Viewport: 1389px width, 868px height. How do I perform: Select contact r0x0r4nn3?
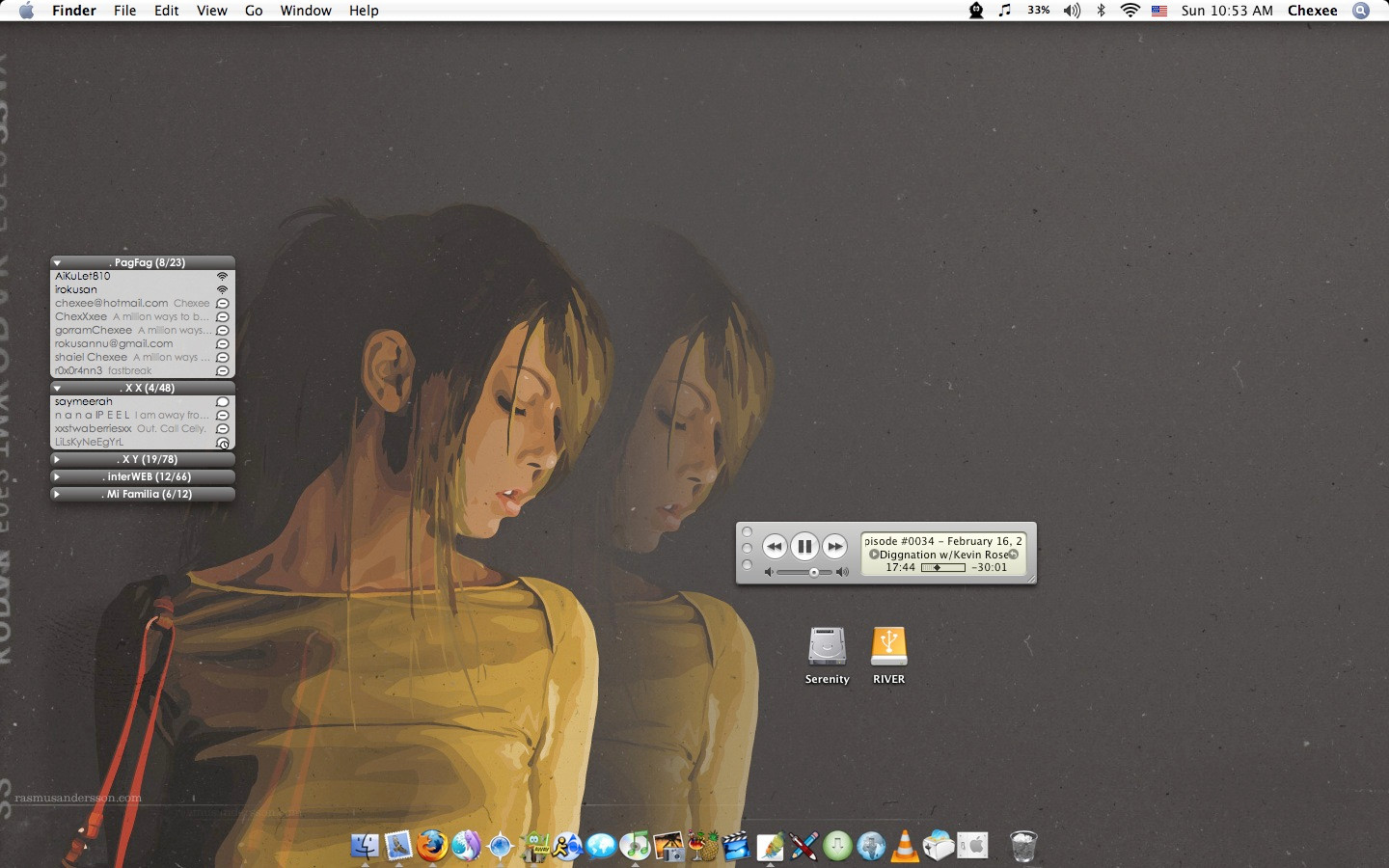pyautogui.click(x=142, y=370)
